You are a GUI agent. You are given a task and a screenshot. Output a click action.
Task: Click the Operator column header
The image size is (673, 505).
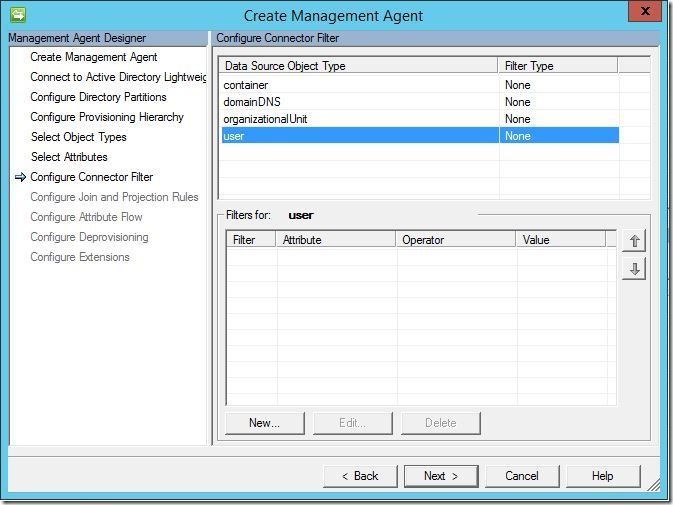tap(455, 239)
